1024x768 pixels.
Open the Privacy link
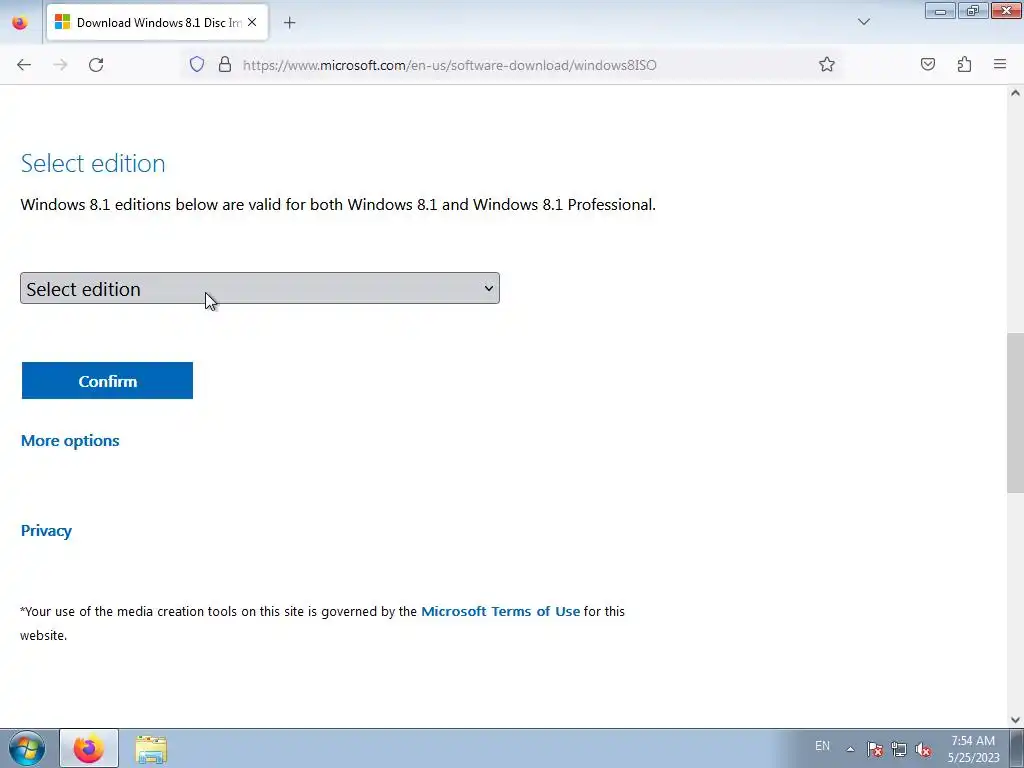[46, 530]
